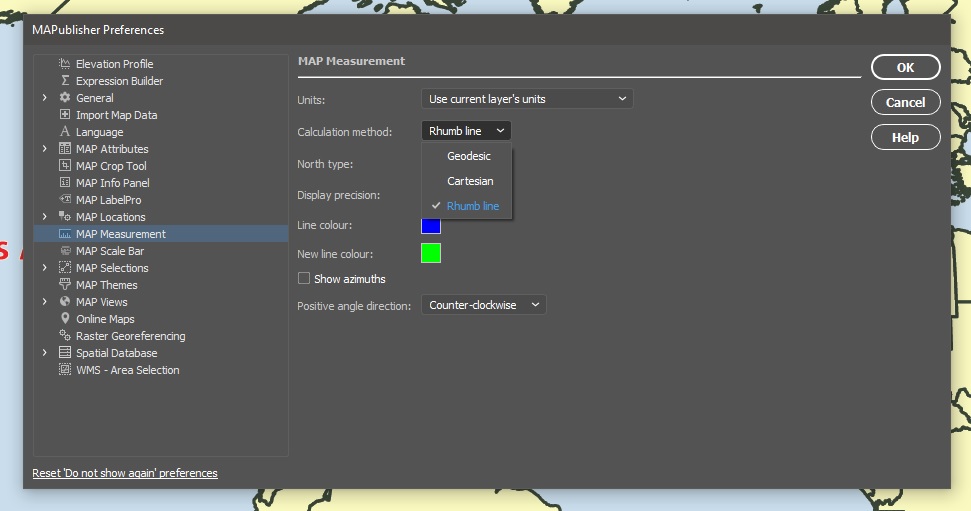Click the MAP Themes paint roller icon
This screenshot has width=971, height=511.
64,284
